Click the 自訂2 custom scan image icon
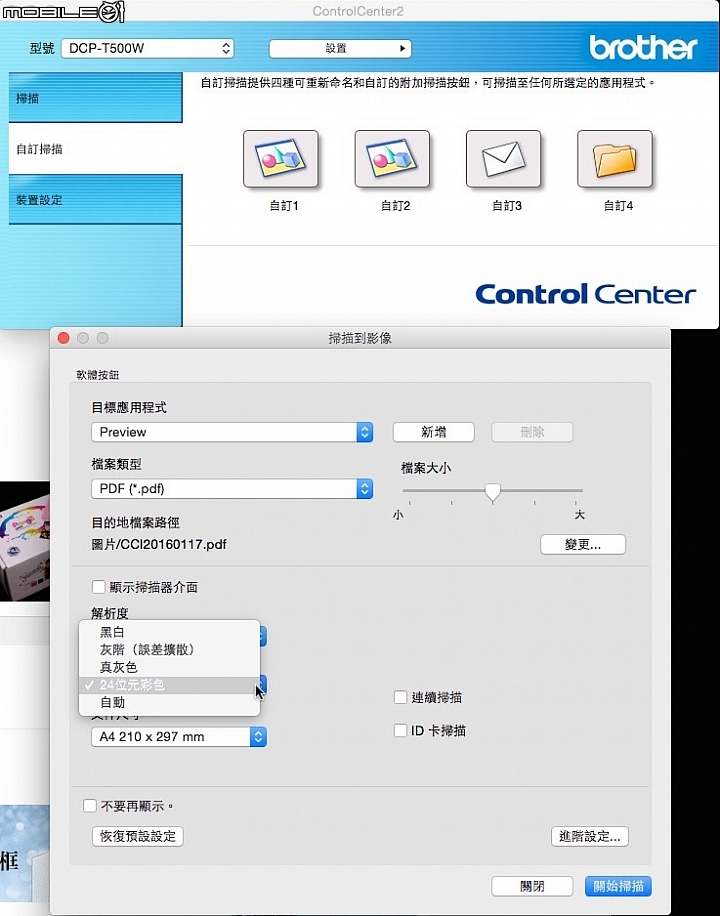This screenshot has height=916, width=720. (x=392, y=159)
